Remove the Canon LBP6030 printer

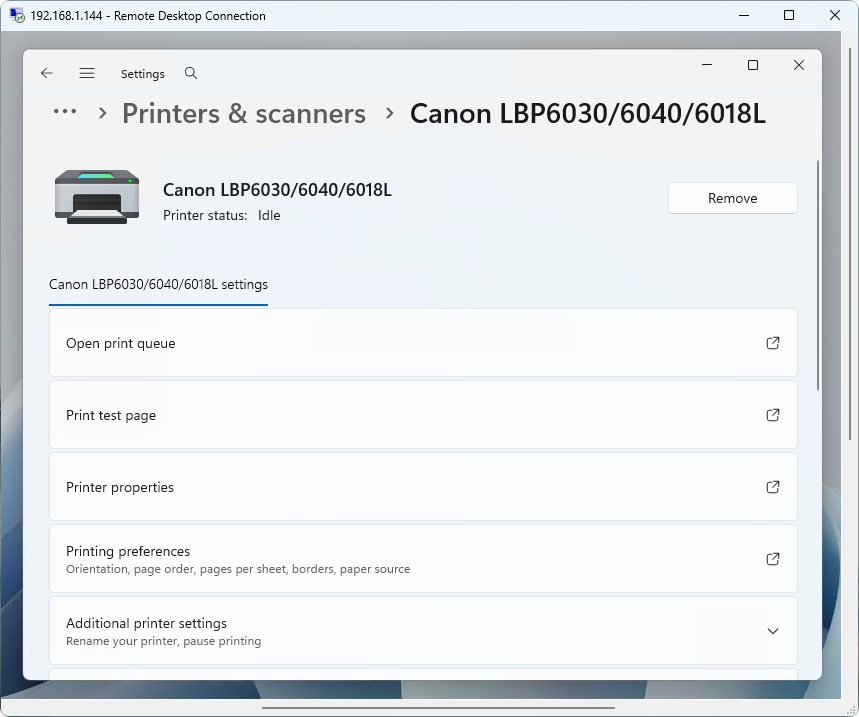732,198
